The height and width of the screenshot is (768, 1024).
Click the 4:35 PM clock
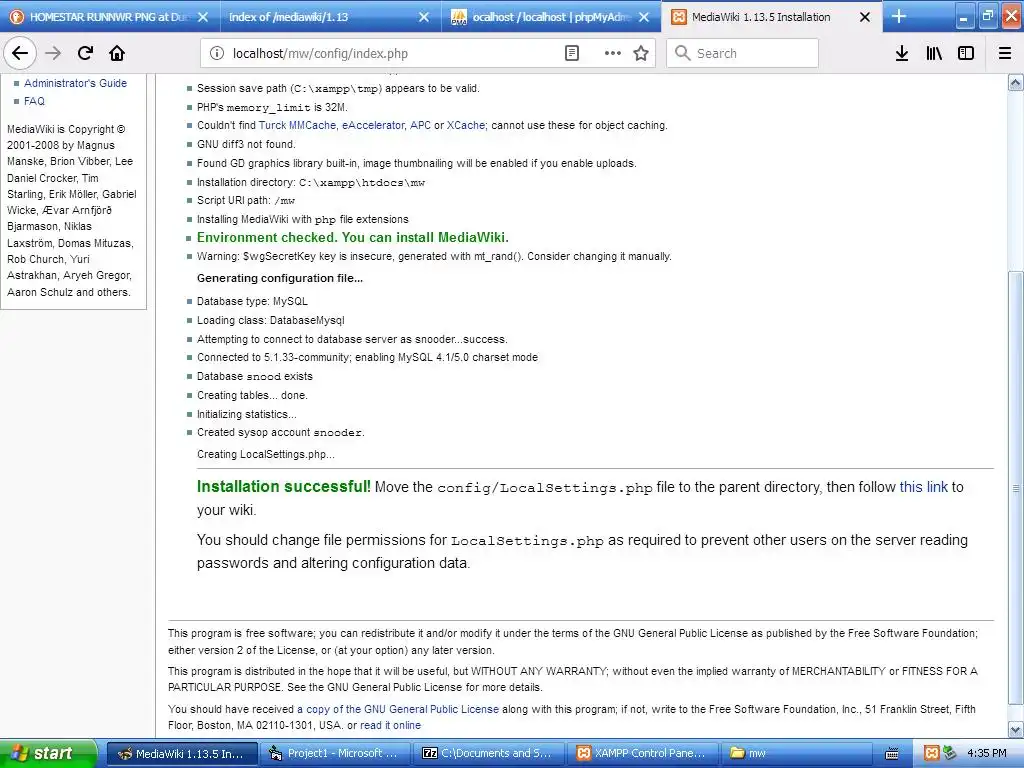click(987, 754)
